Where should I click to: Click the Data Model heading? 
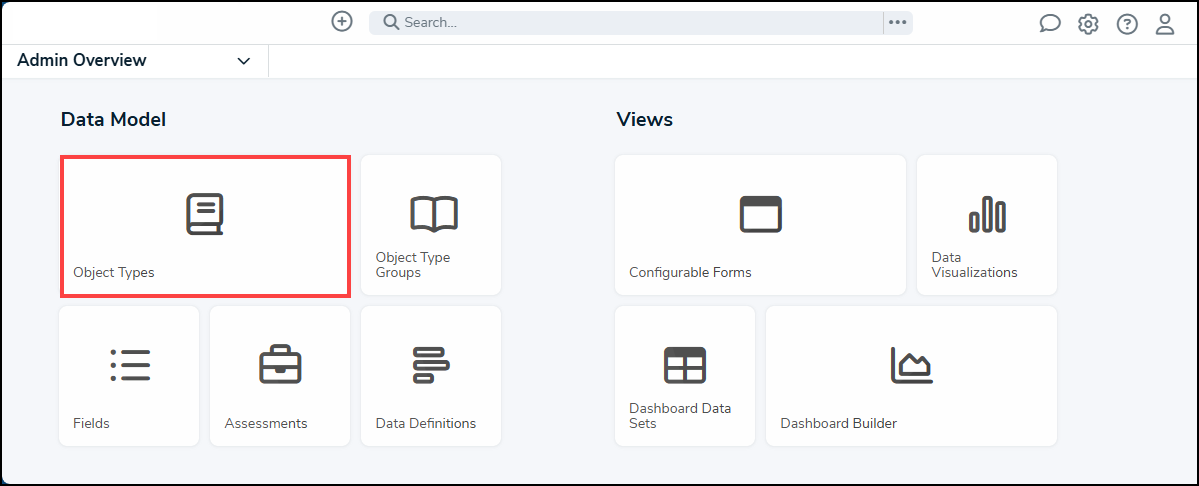point(113,119)
